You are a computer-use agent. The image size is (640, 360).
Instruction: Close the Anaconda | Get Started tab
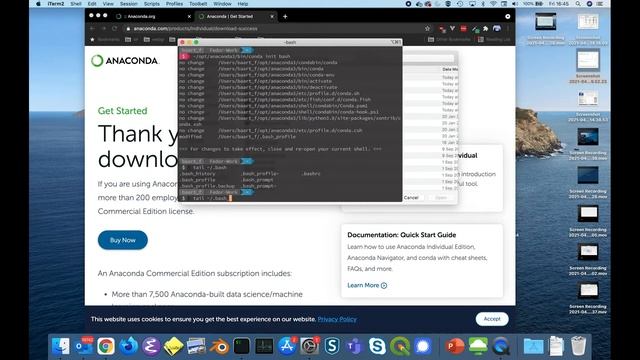coord(272,16)
